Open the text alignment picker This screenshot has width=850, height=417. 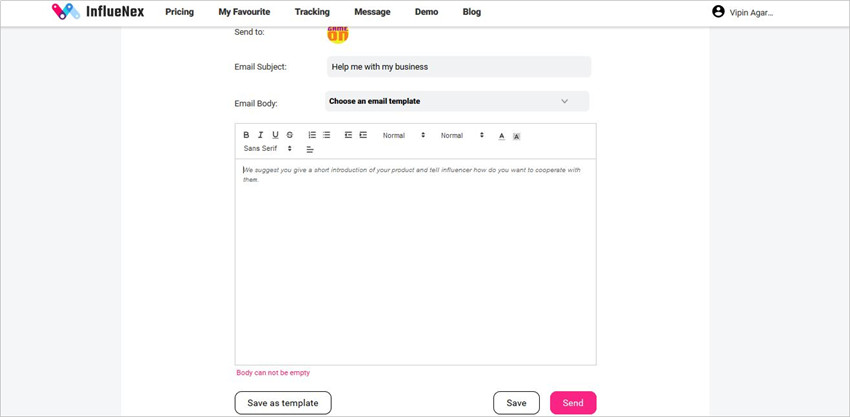tap(310, 149)
